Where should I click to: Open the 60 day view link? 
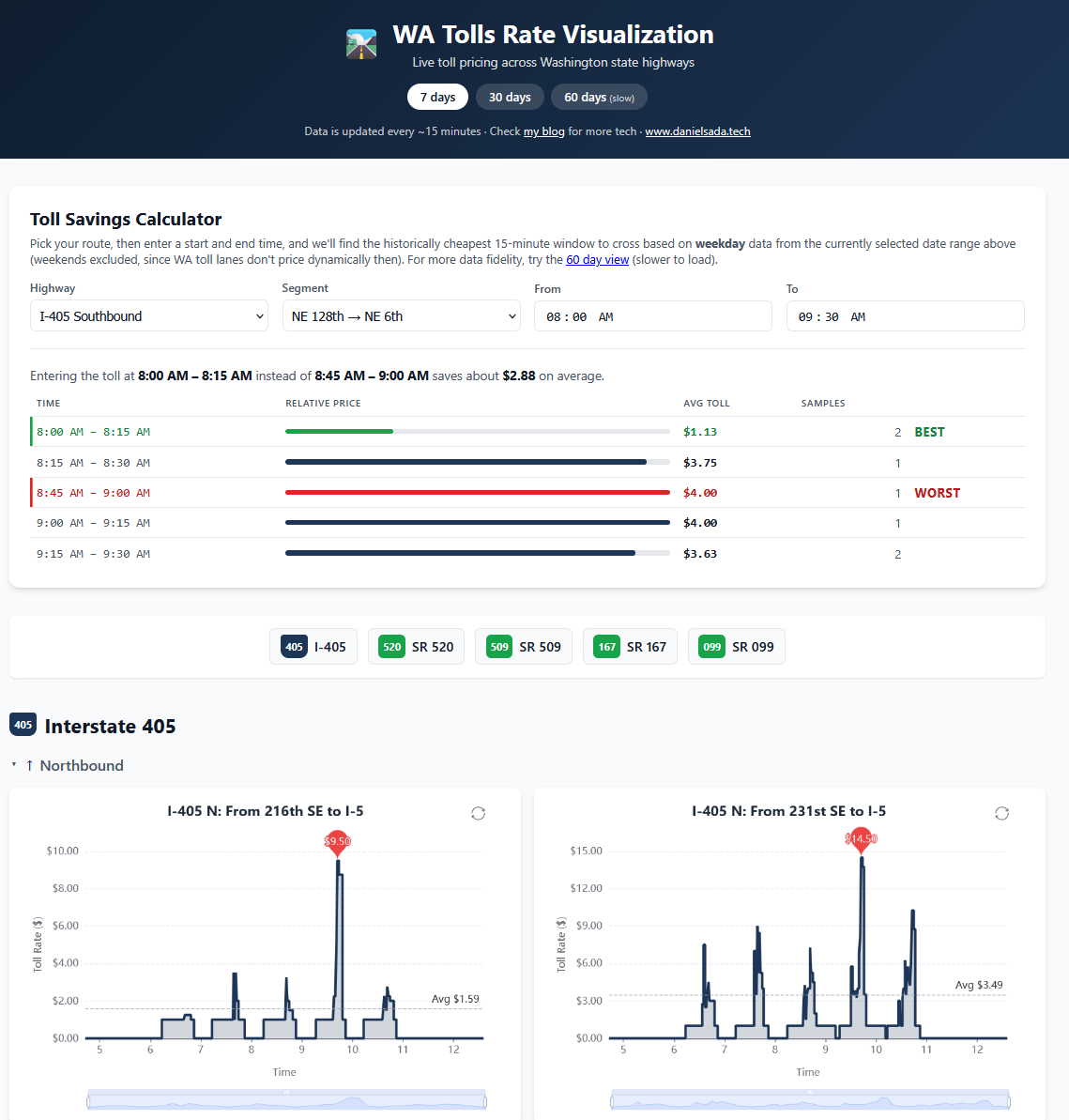coord(598,259)
